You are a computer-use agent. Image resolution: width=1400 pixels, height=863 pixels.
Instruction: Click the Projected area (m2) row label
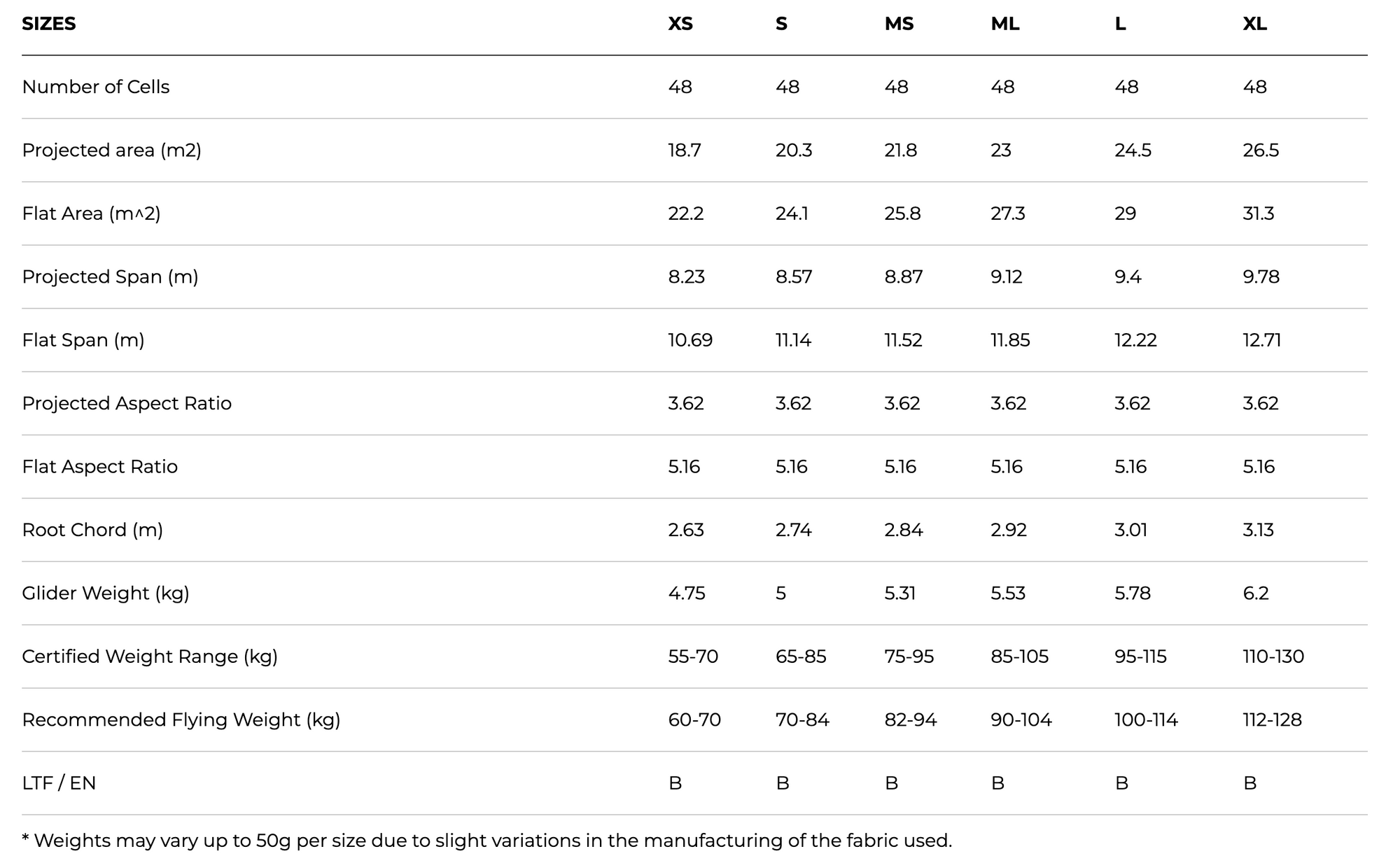coord(112,150)
